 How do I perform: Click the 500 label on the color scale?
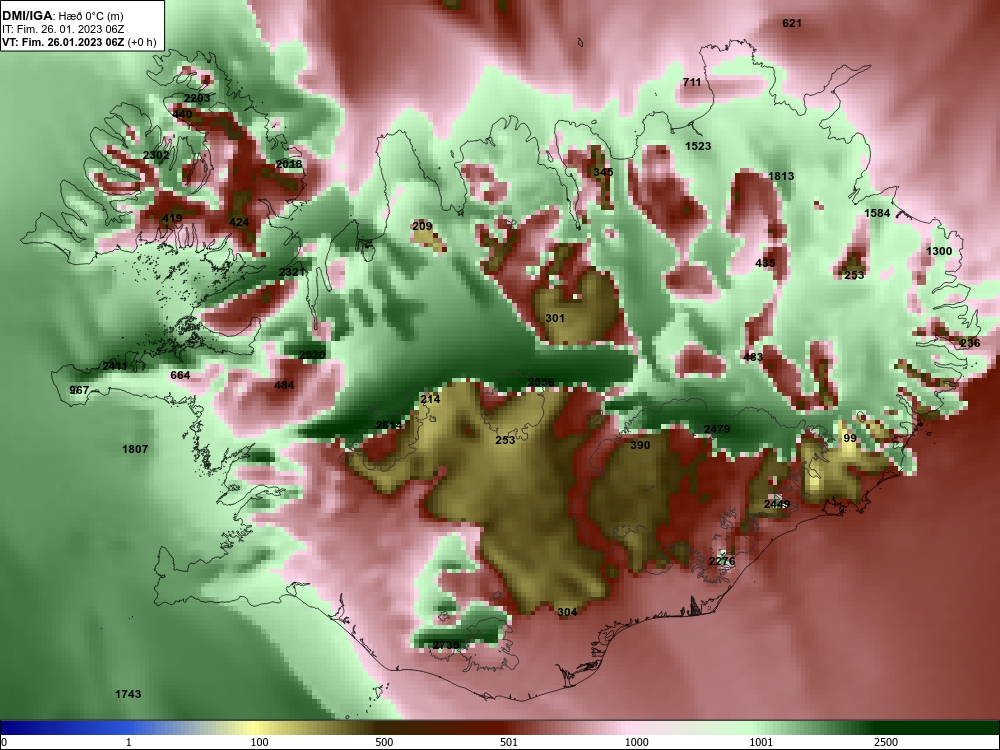coord(385,742)
